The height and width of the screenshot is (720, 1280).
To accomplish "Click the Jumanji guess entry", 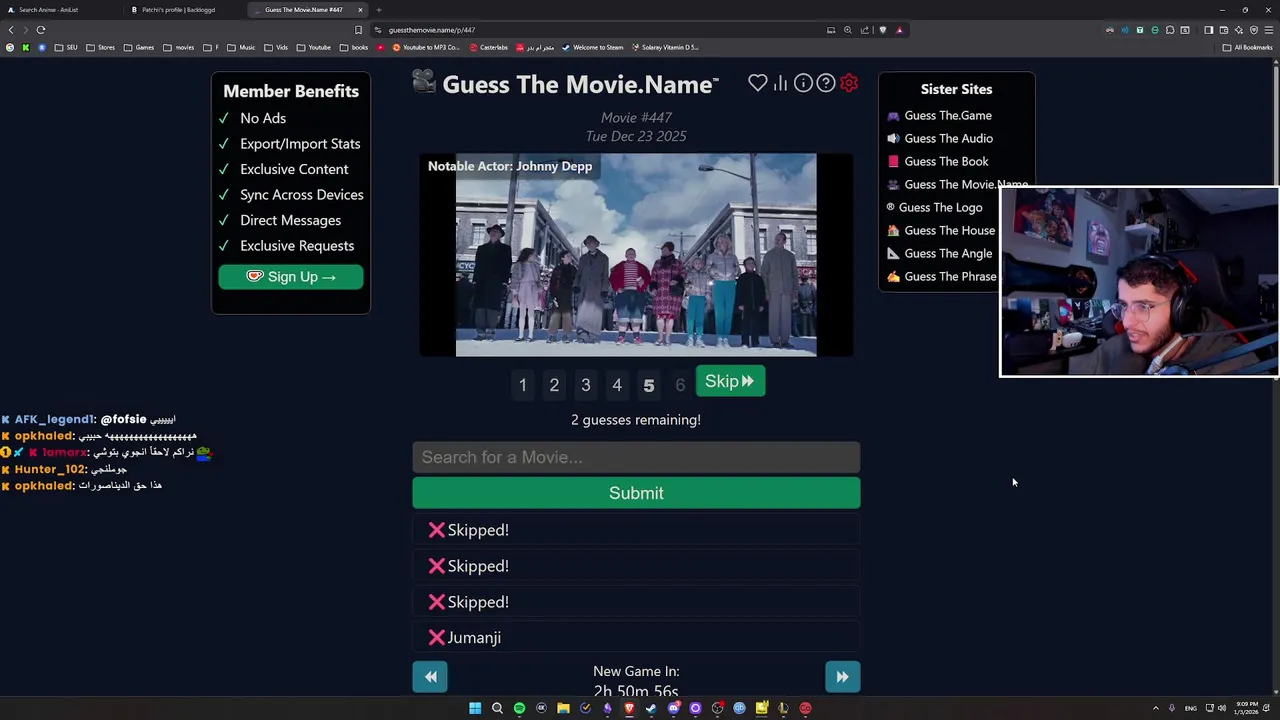I will pyautogui.click(x=636, y=638).
